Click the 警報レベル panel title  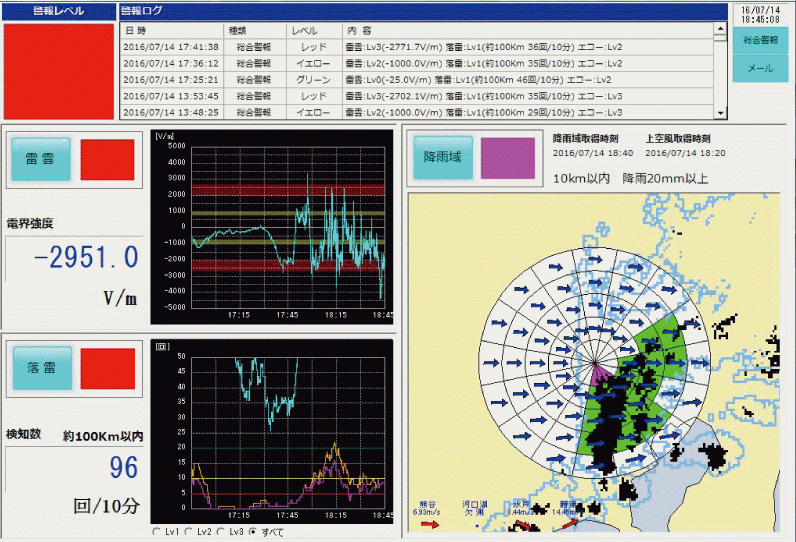click(59, 11)
